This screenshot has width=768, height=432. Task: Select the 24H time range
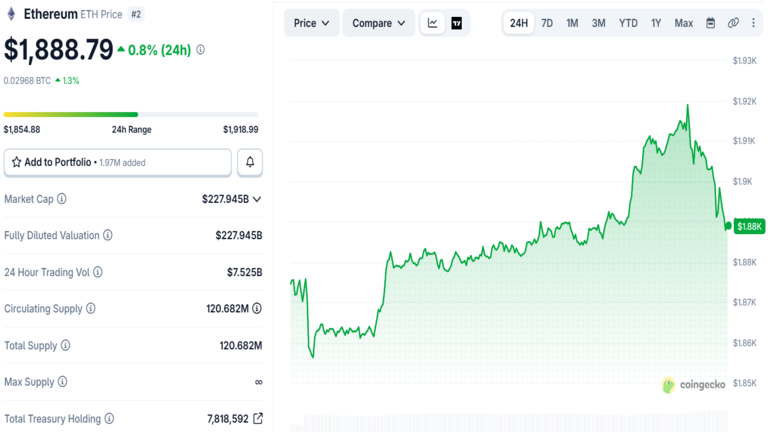(x=519, y=23)
